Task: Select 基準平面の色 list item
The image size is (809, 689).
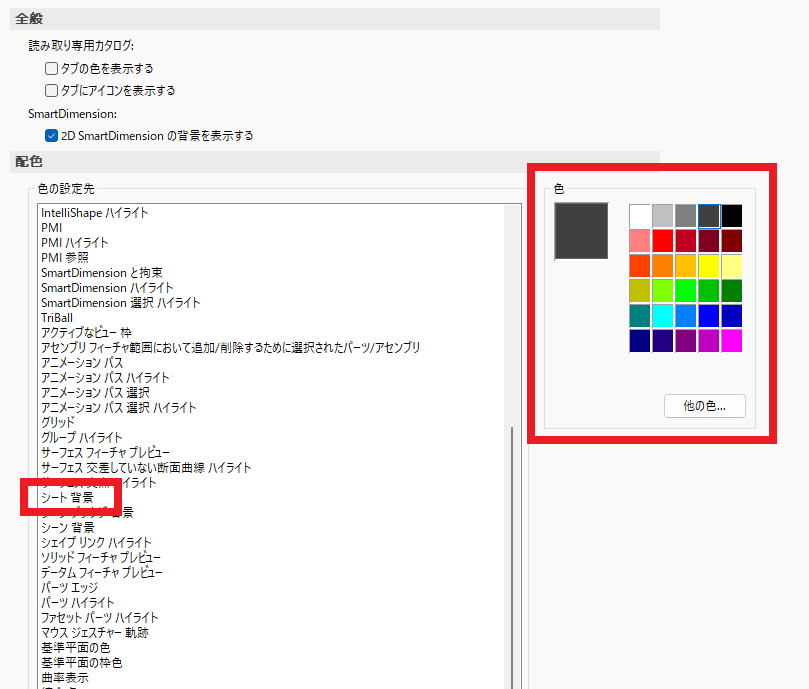Action: click(x=75, y=647)
